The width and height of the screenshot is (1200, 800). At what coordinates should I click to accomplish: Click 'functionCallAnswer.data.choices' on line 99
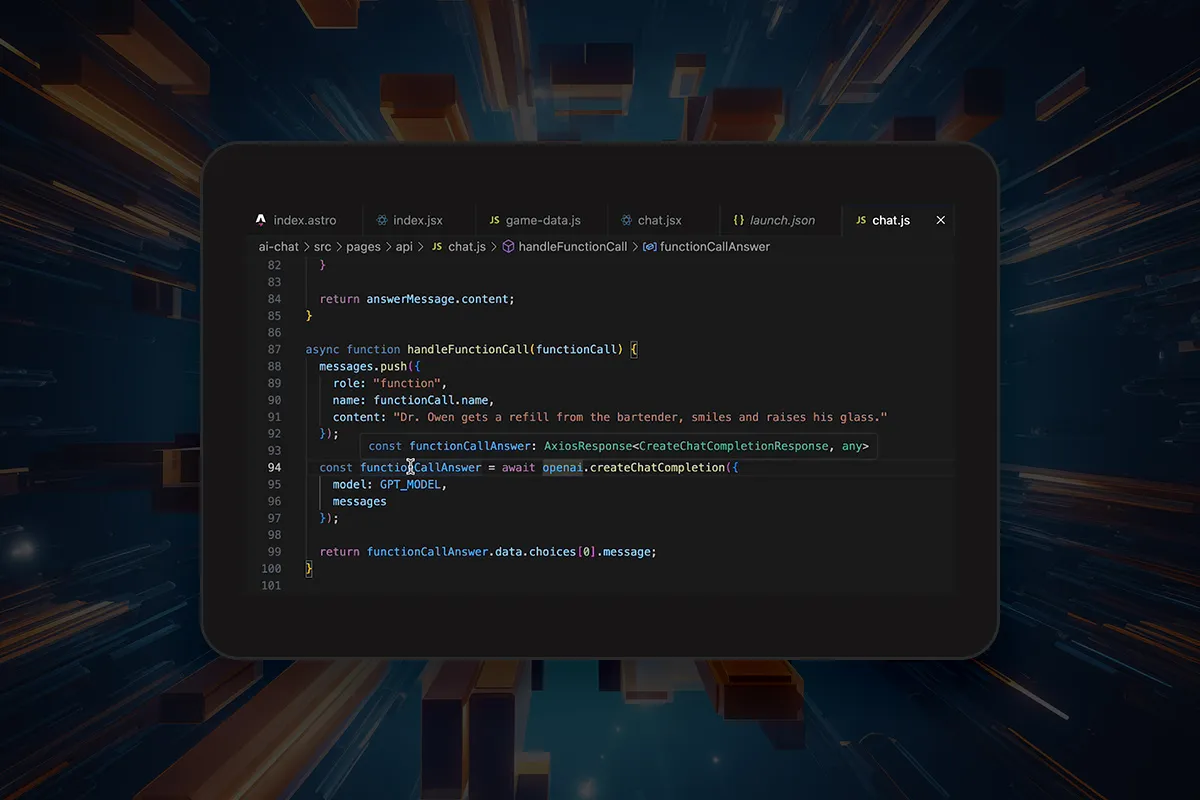click(x=472, y=551)
